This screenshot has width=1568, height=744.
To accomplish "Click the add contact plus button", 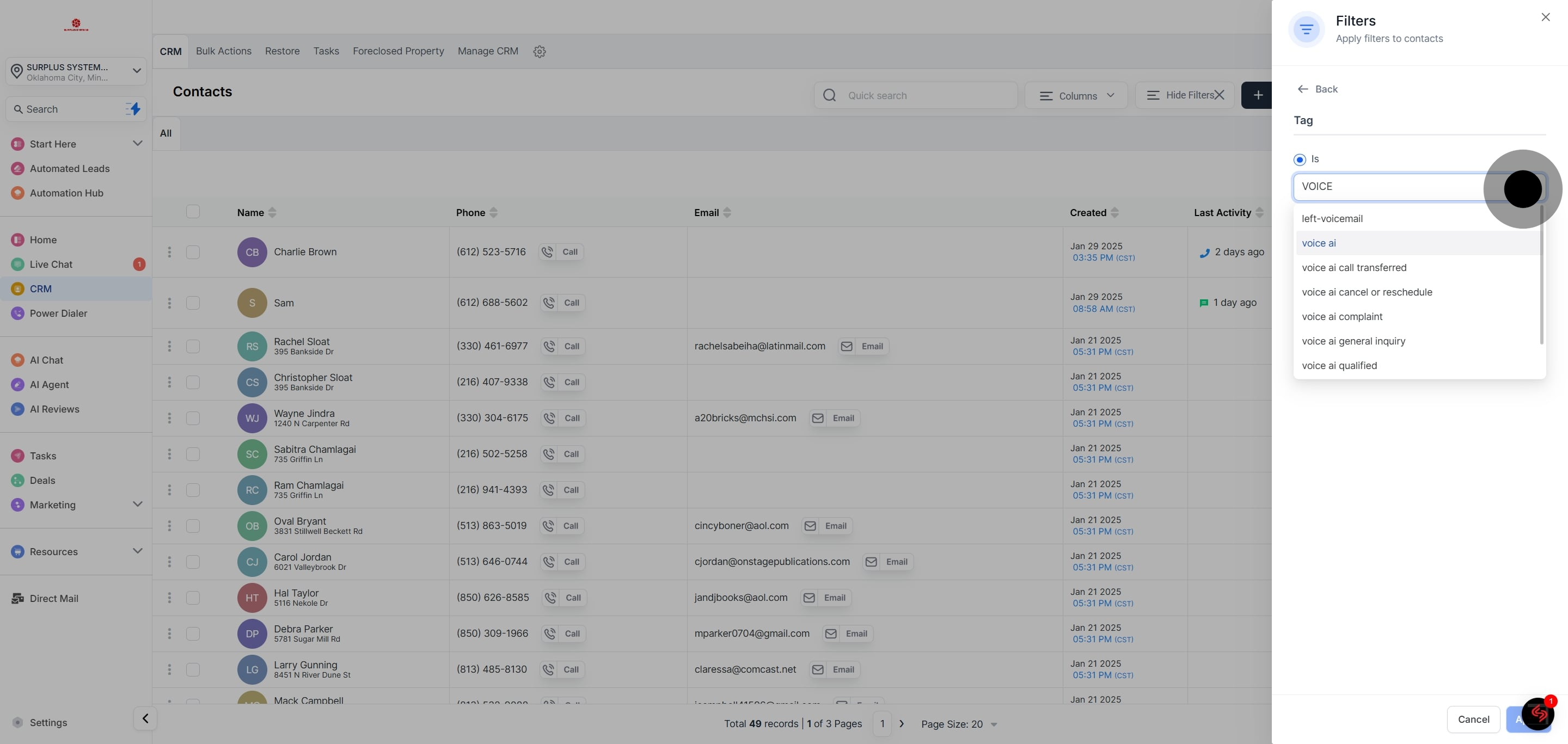I will coord(1258,95).
